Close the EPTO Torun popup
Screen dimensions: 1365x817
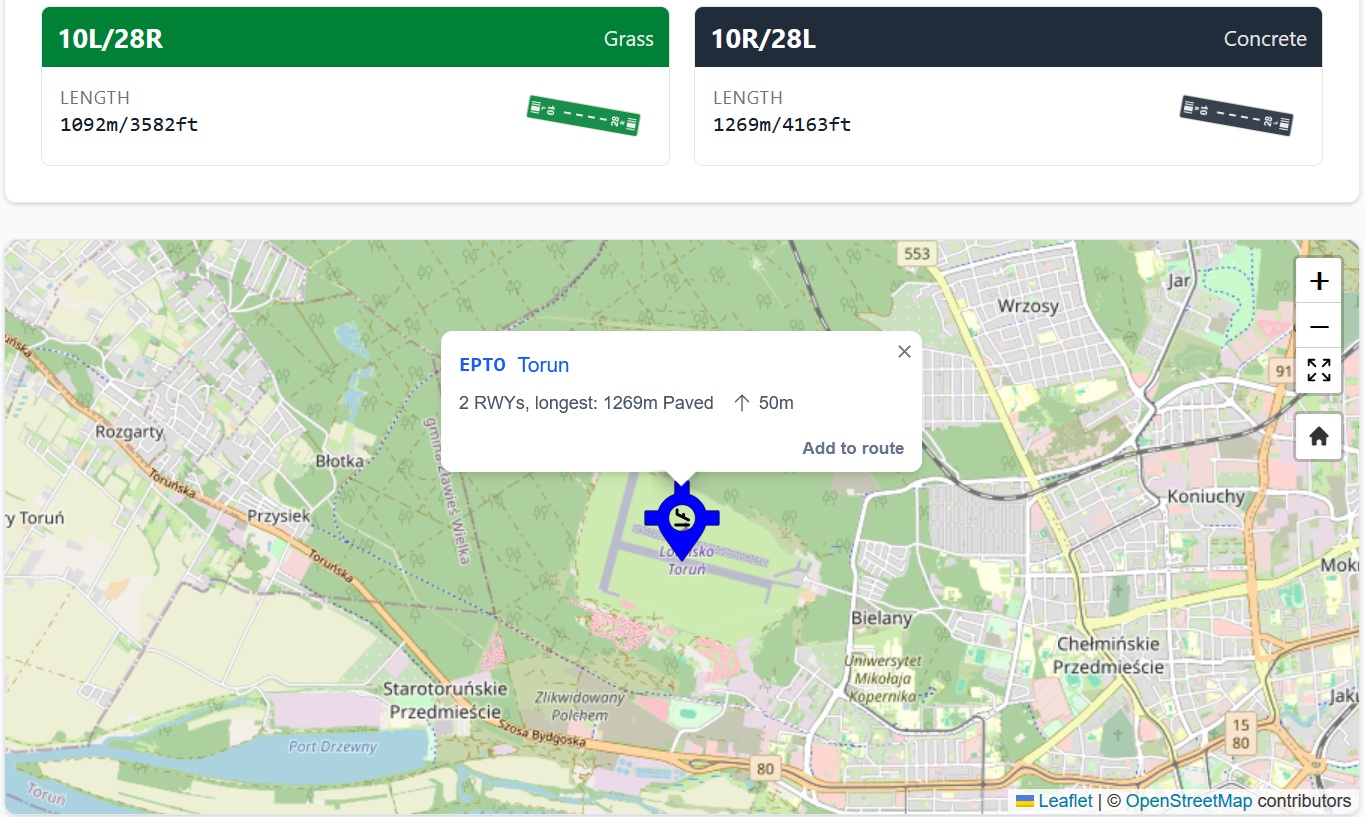pyautogui.click(x=904, y=351)
